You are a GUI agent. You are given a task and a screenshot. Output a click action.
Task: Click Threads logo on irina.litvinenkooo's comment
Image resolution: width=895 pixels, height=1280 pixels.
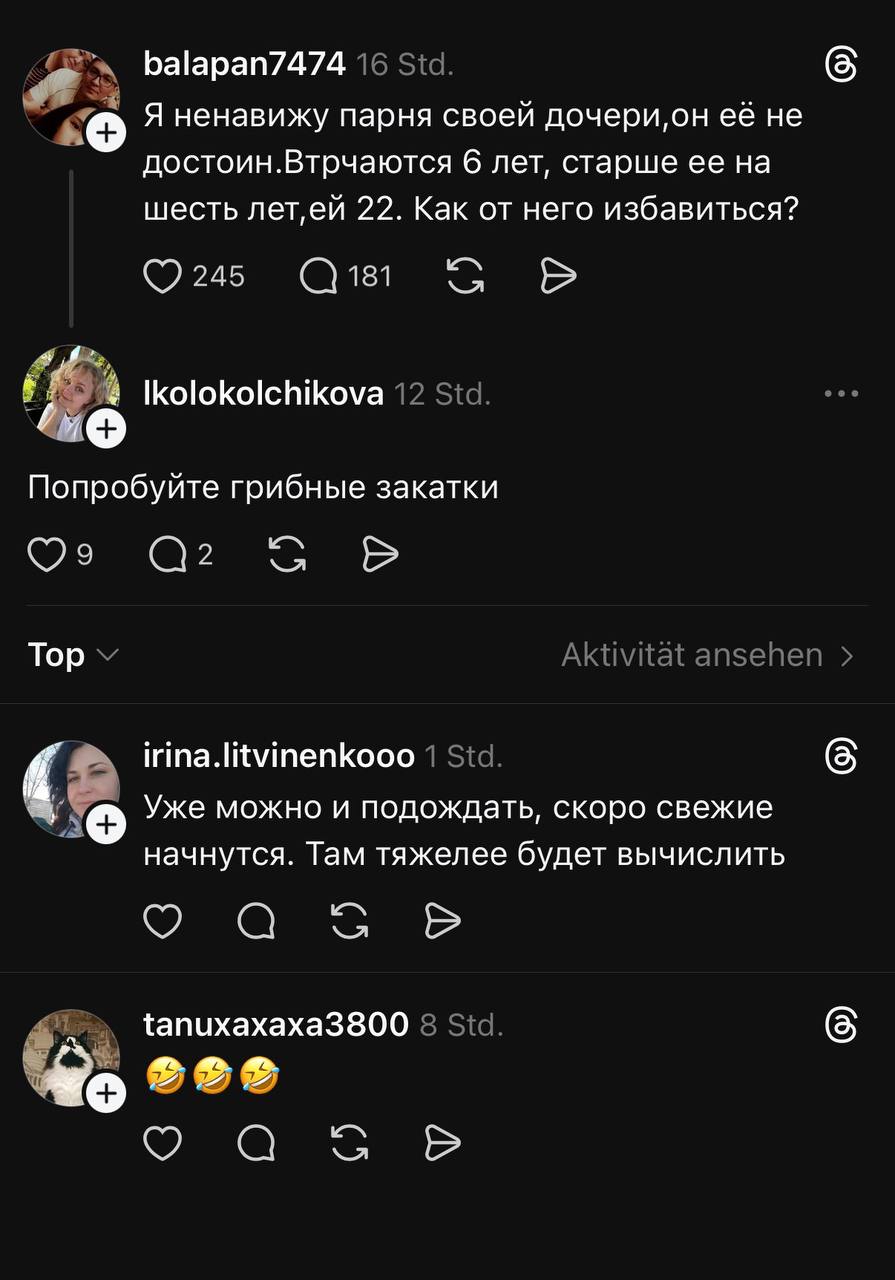pyautogui.click(x=841, y=758)
